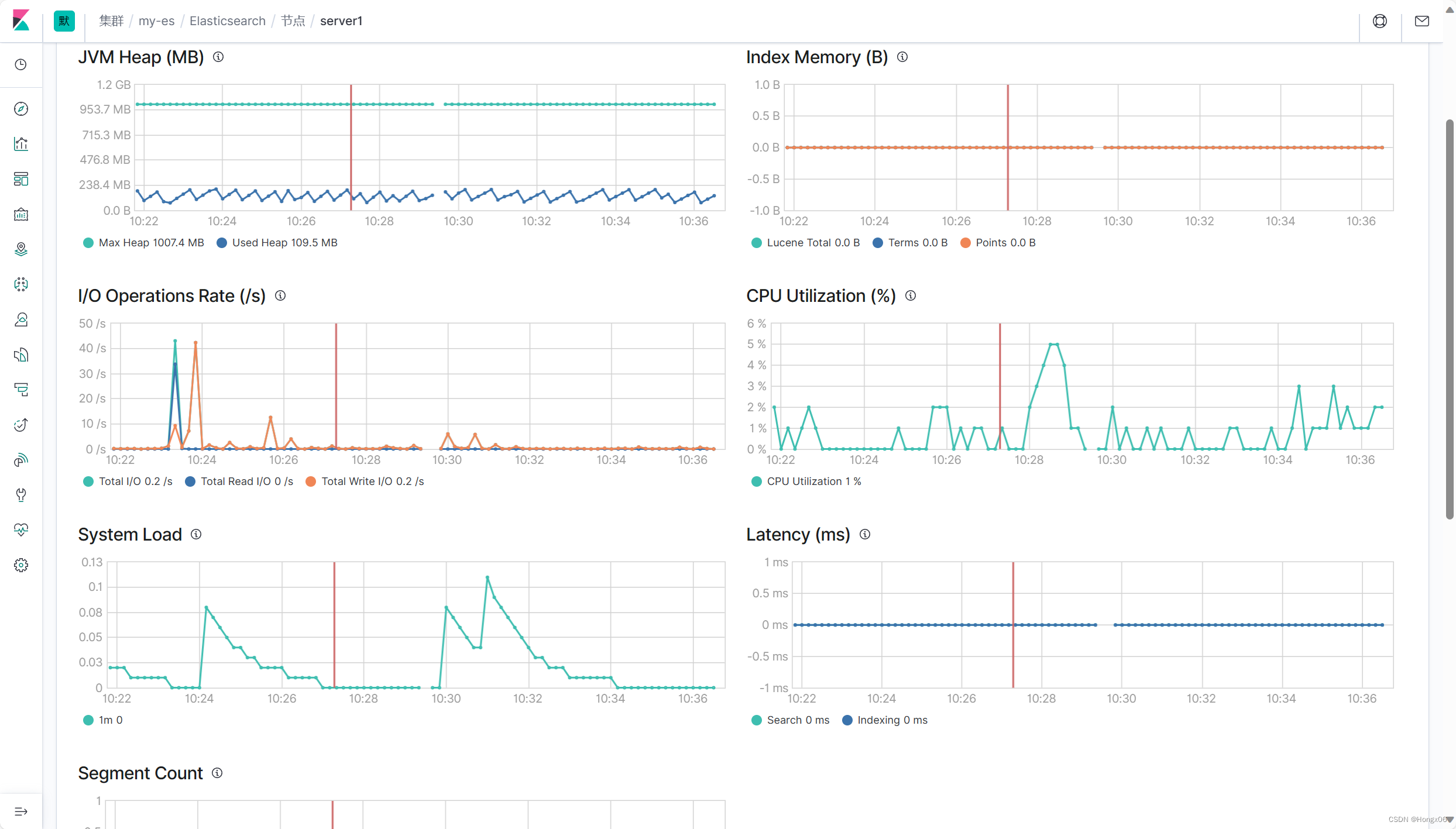The width and height of the screenshot is (1456, 829).
Task: Toggle Total Read I/O legend series
Action: pyautogui.click(x=239, y=481)
